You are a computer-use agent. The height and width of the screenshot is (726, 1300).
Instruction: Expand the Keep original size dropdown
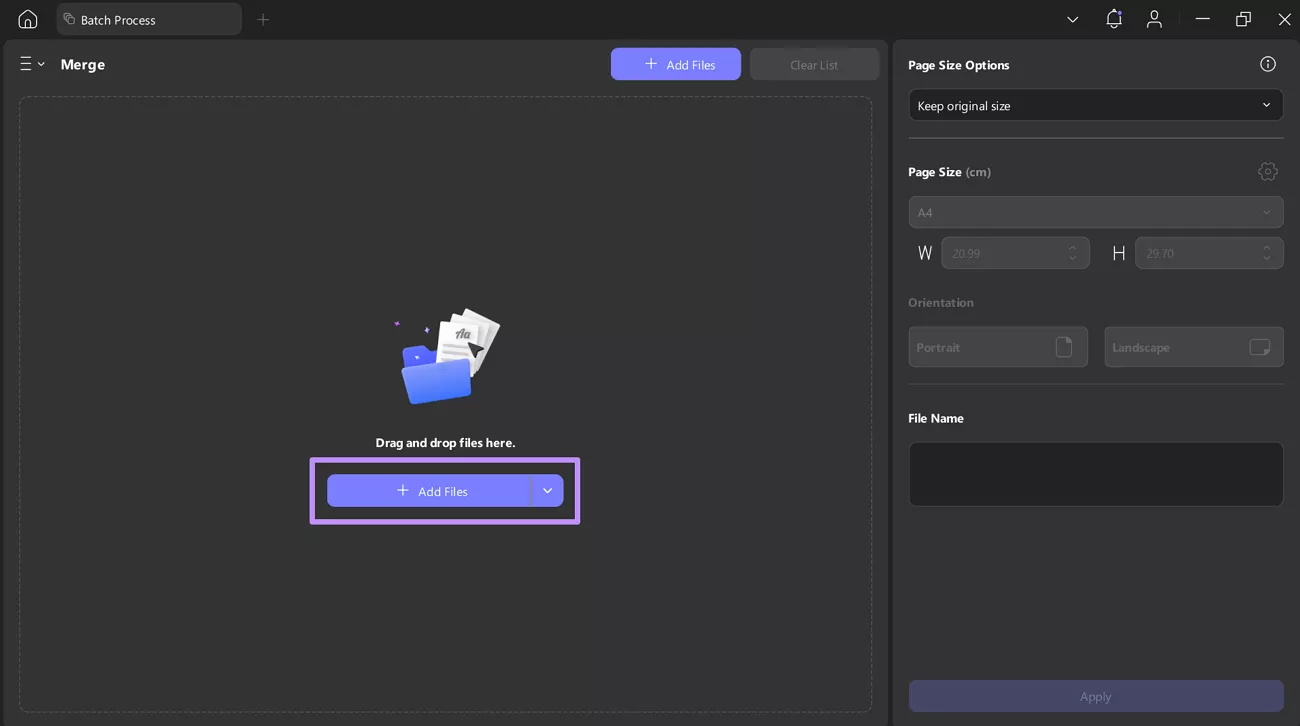pos(1095,105)
